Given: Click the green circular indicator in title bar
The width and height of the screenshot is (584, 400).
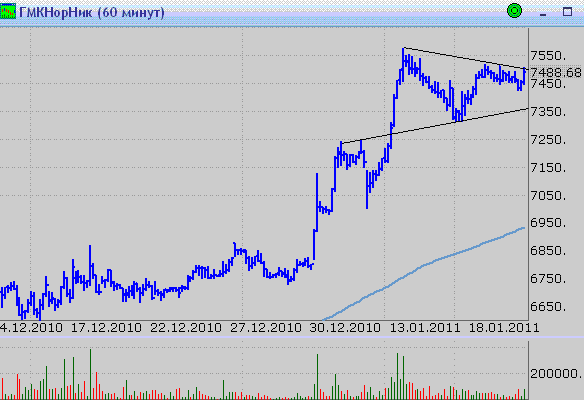Looking at the screenshot, I should (x=514, y=10).
